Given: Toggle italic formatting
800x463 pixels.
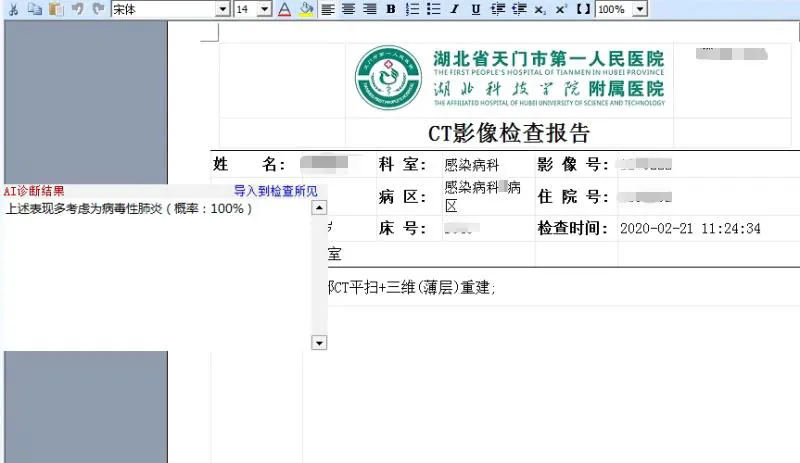Looking at the screenshot, I should coord(454,9).
